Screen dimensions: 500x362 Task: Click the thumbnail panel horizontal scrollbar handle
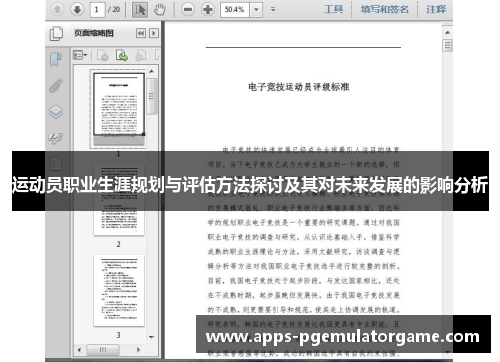103,350
